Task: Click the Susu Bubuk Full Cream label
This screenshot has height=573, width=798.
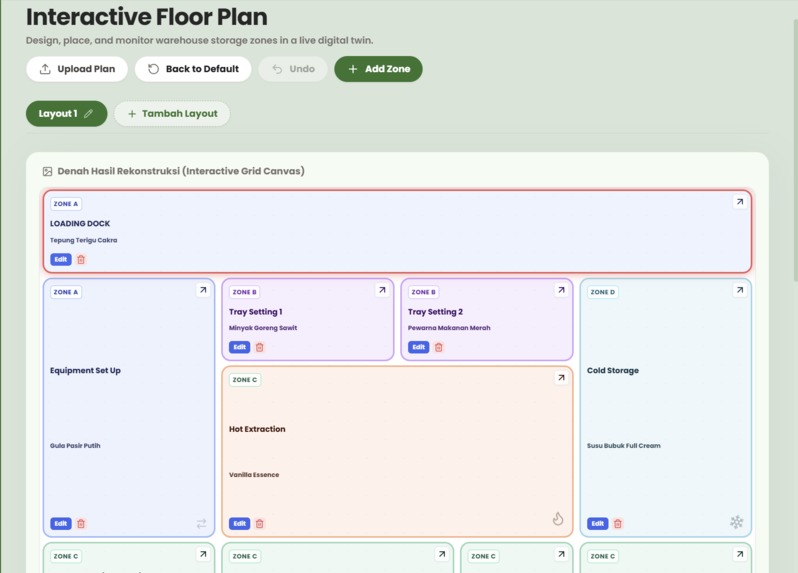Action: pyautogui.click(x=623, y=446)
